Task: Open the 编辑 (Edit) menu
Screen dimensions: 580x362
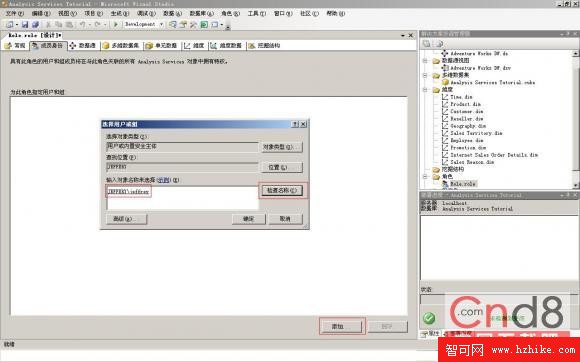Action: (x=41, y=13)
